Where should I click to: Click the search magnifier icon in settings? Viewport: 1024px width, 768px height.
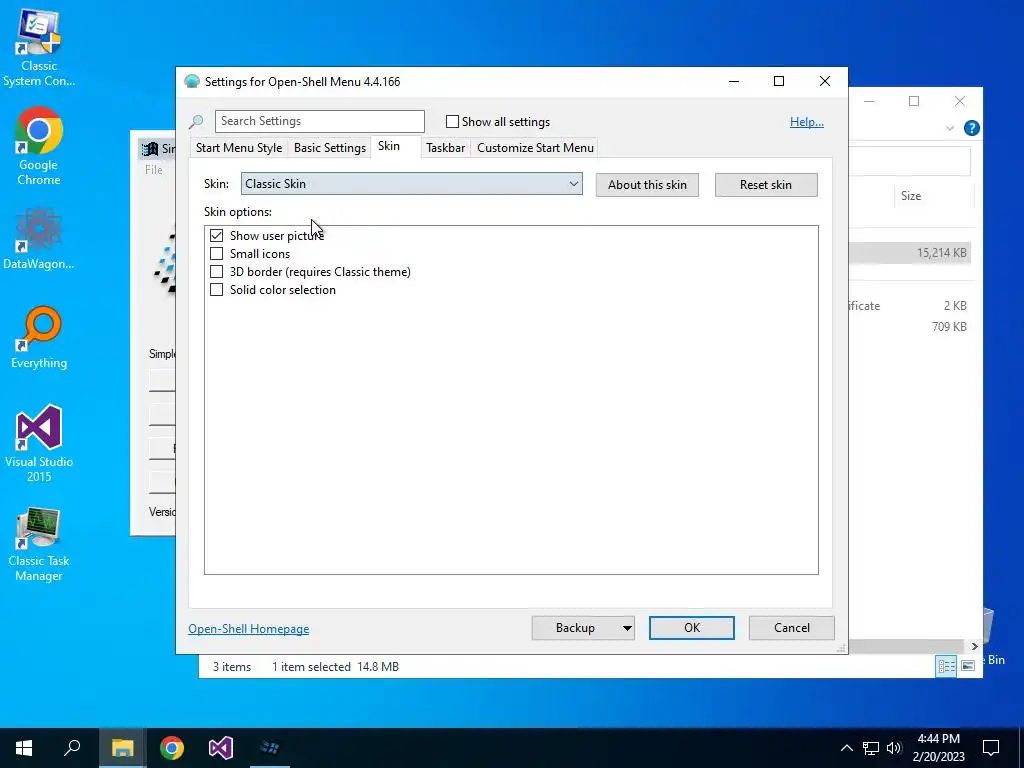(x=196, y=121)
